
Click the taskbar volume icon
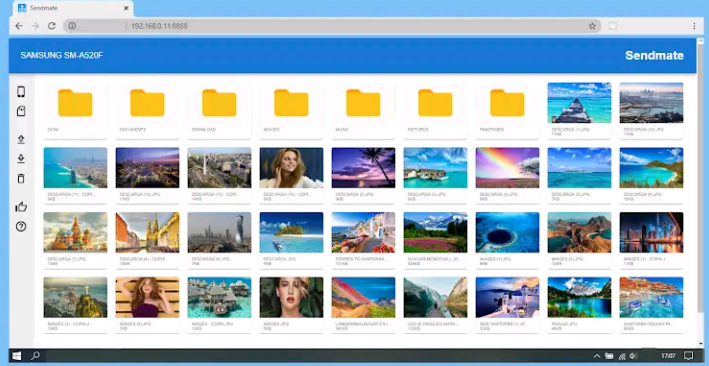634,356
